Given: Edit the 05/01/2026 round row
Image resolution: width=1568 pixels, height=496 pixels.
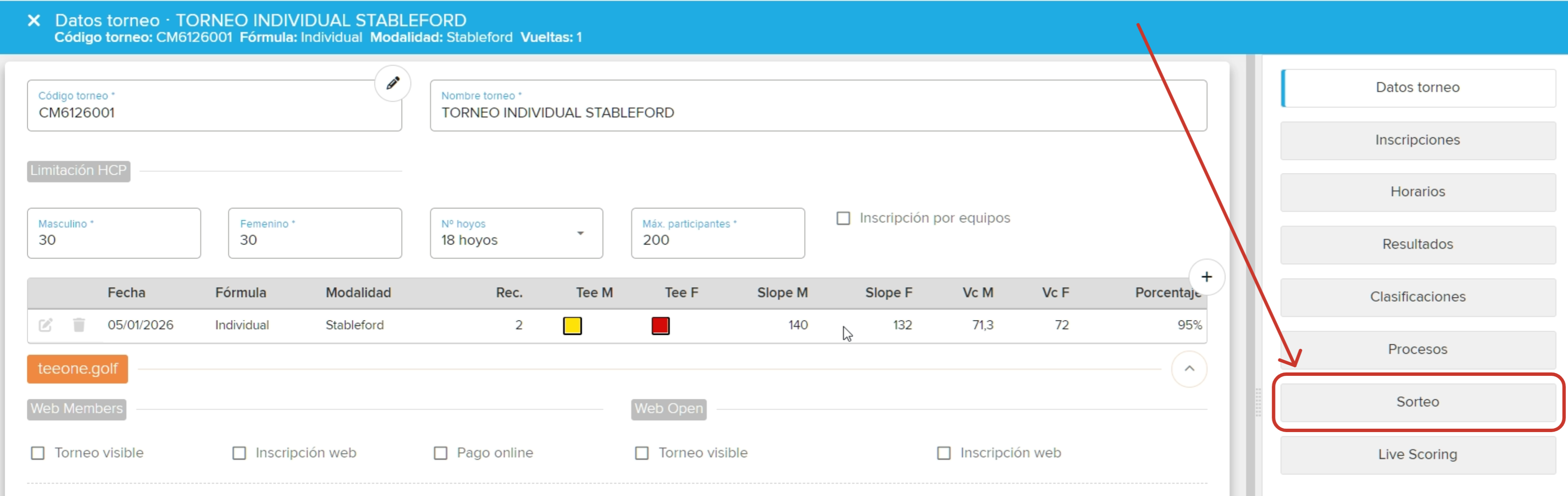Looking at the screenshot, I should coord(46,325).
